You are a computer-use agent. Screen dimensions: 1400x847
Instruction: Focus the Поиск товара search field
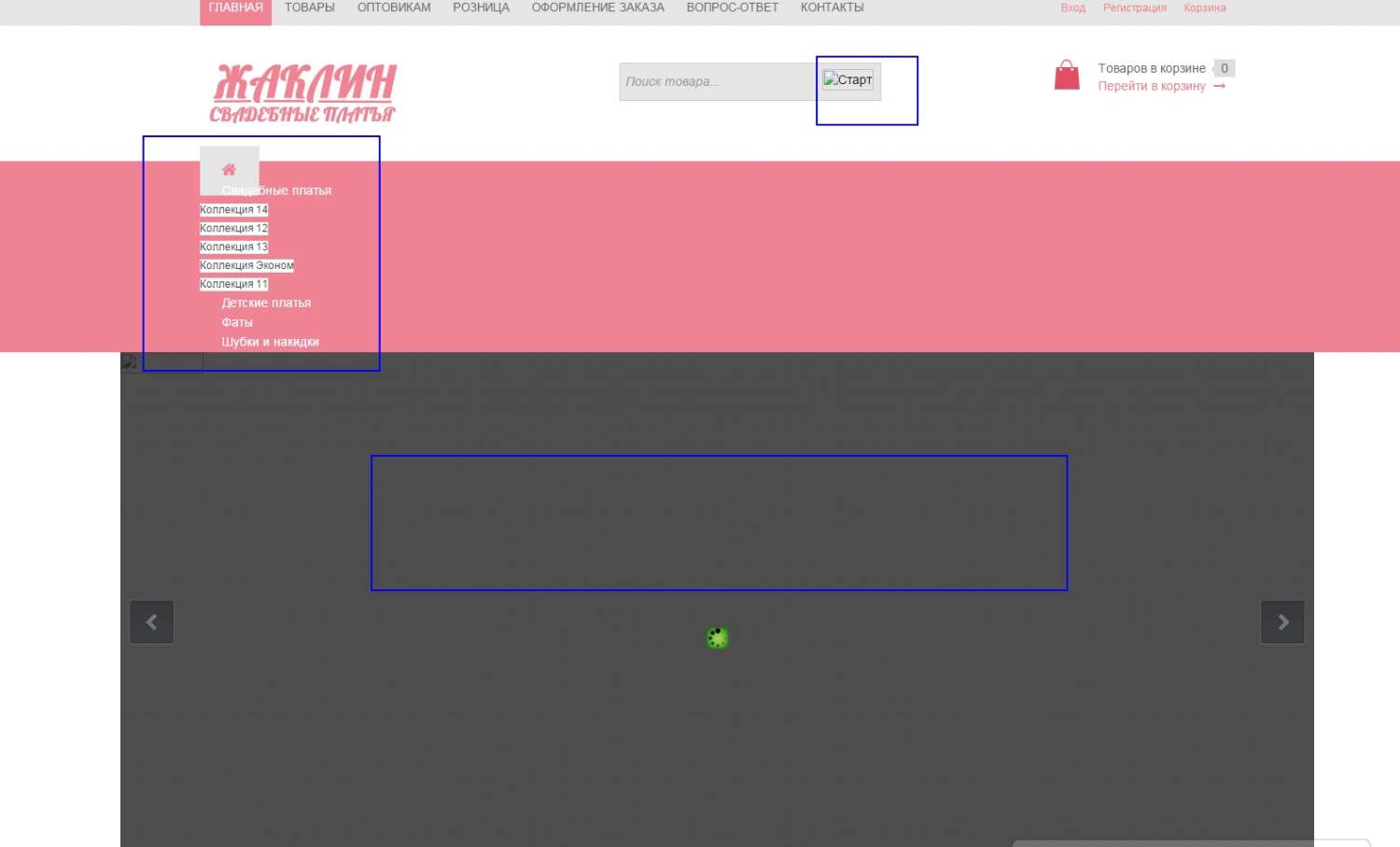click(717, 82)
